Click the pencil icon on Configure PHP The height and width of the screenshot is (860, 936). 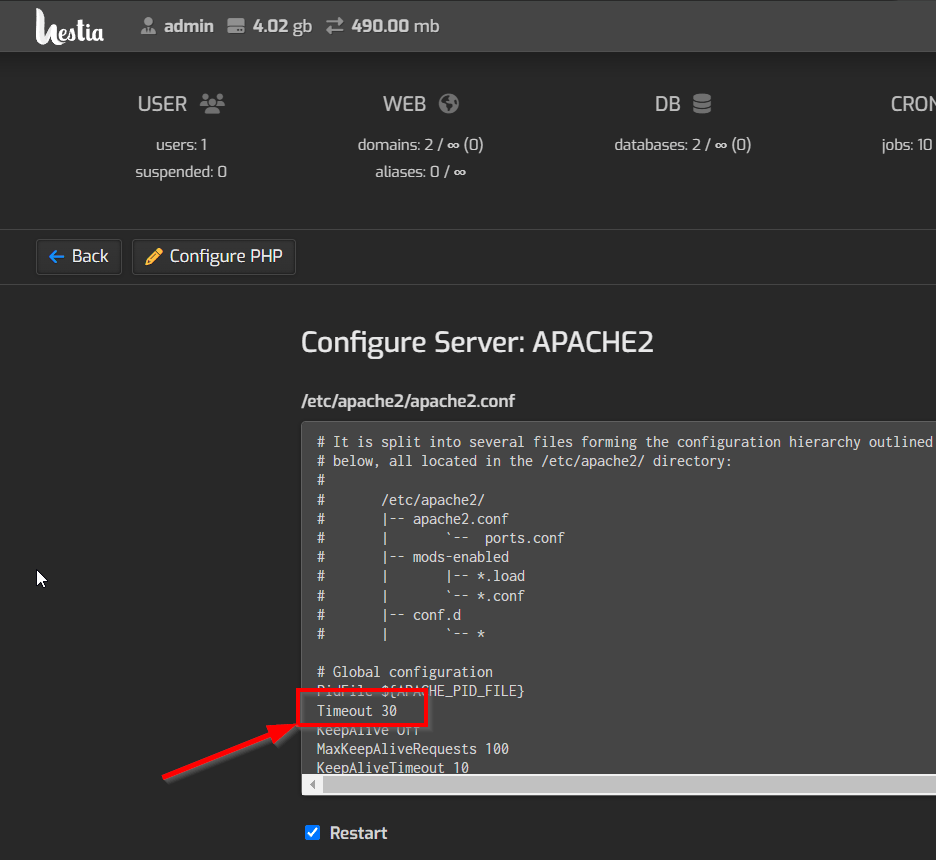(x=153, y=256)
